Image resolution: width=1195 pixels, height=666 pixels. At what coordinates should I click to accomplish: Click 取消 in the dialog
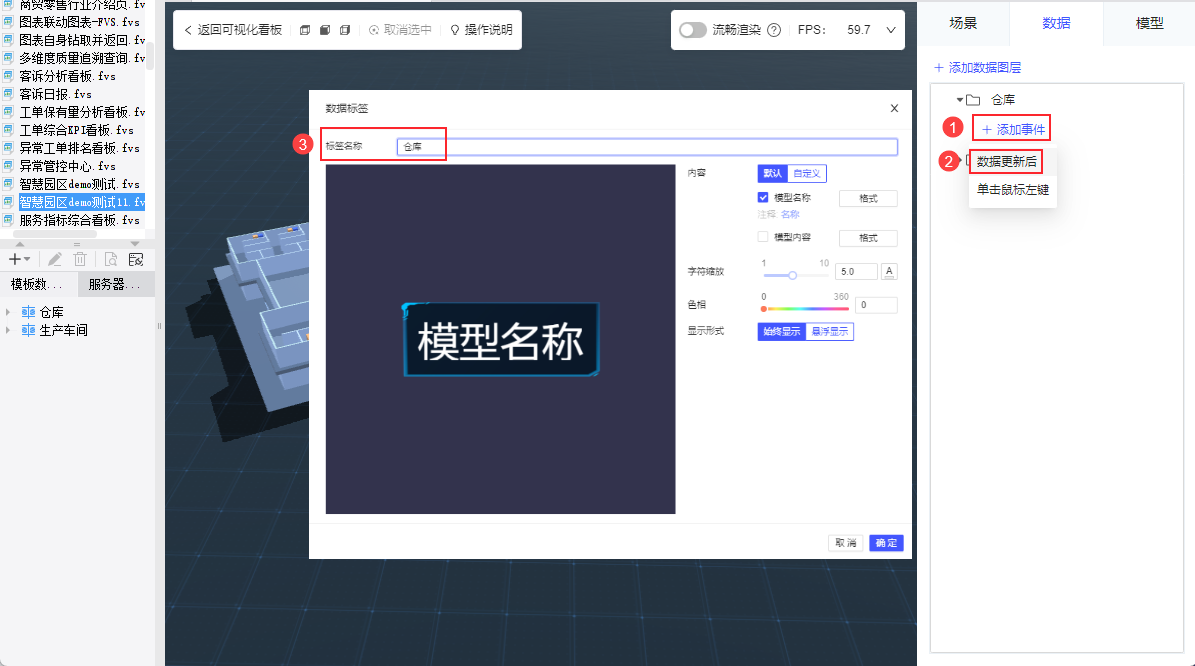(846, 543)
